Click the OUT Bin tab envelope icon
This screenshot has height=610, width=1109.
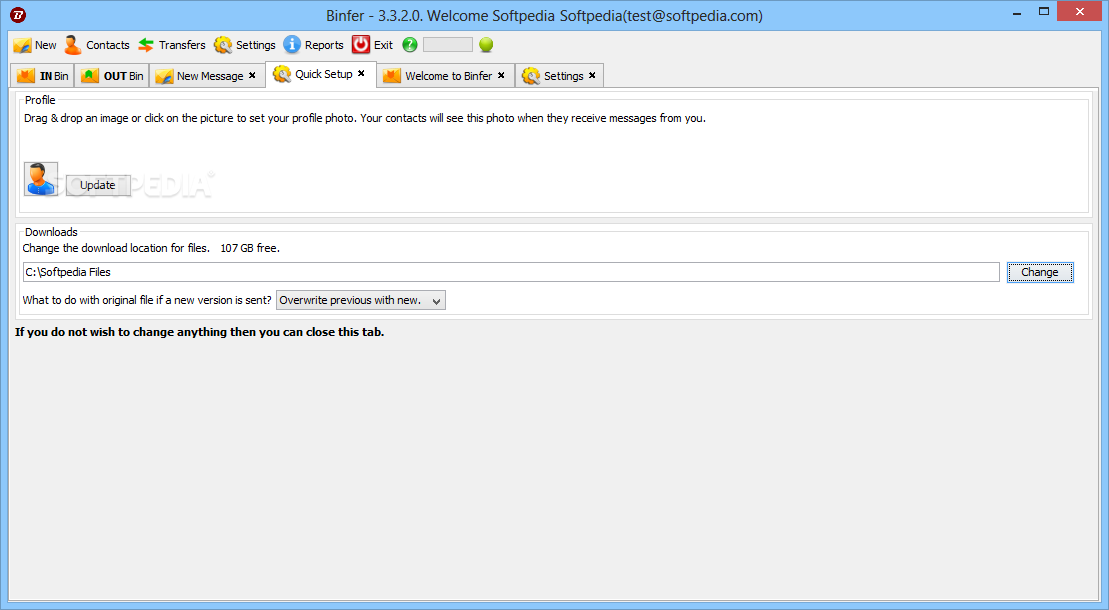[x=90, y=76]
